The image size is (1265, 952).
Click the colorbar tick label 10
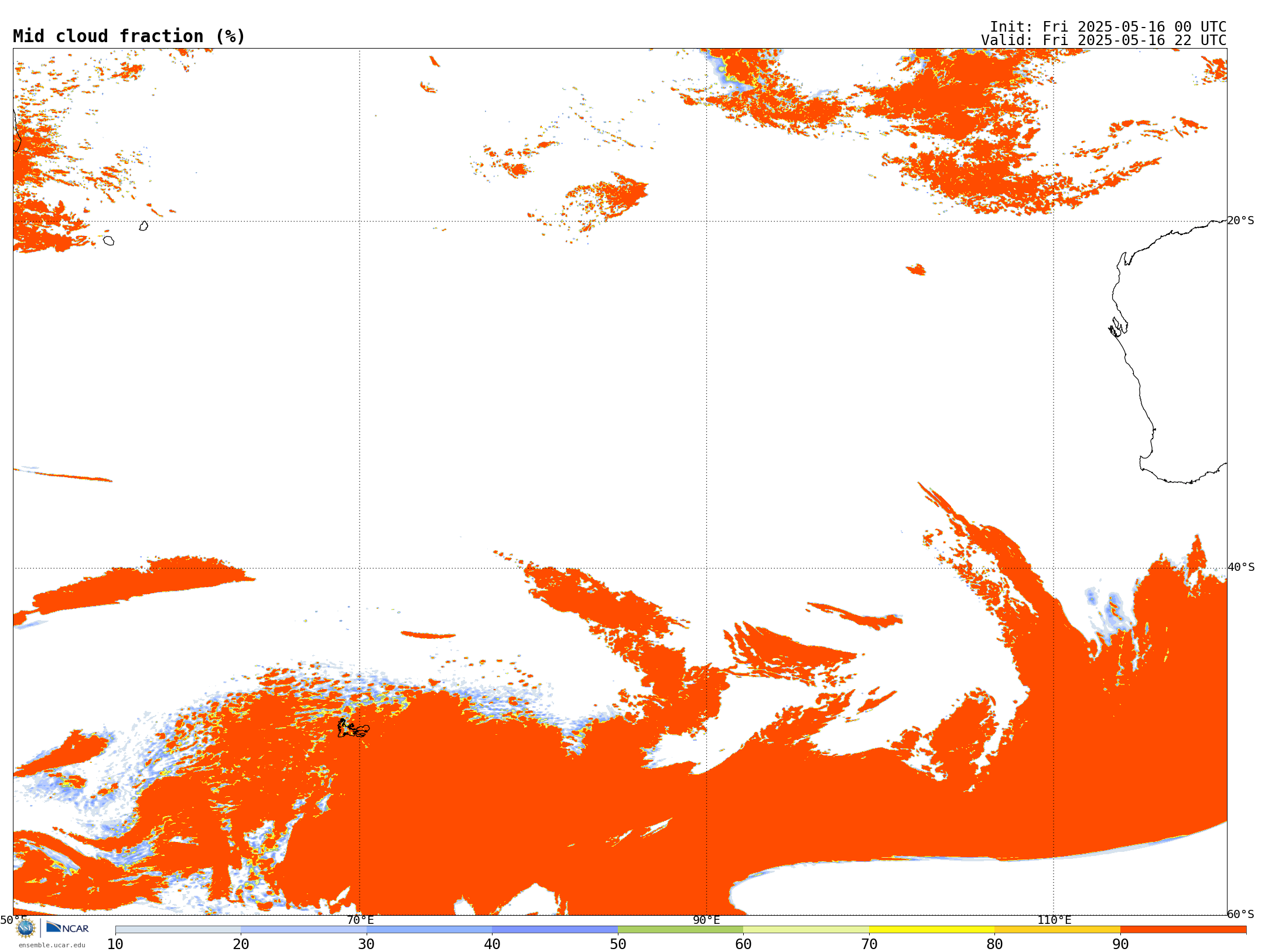pyautogui.click(x=115, y=944)
